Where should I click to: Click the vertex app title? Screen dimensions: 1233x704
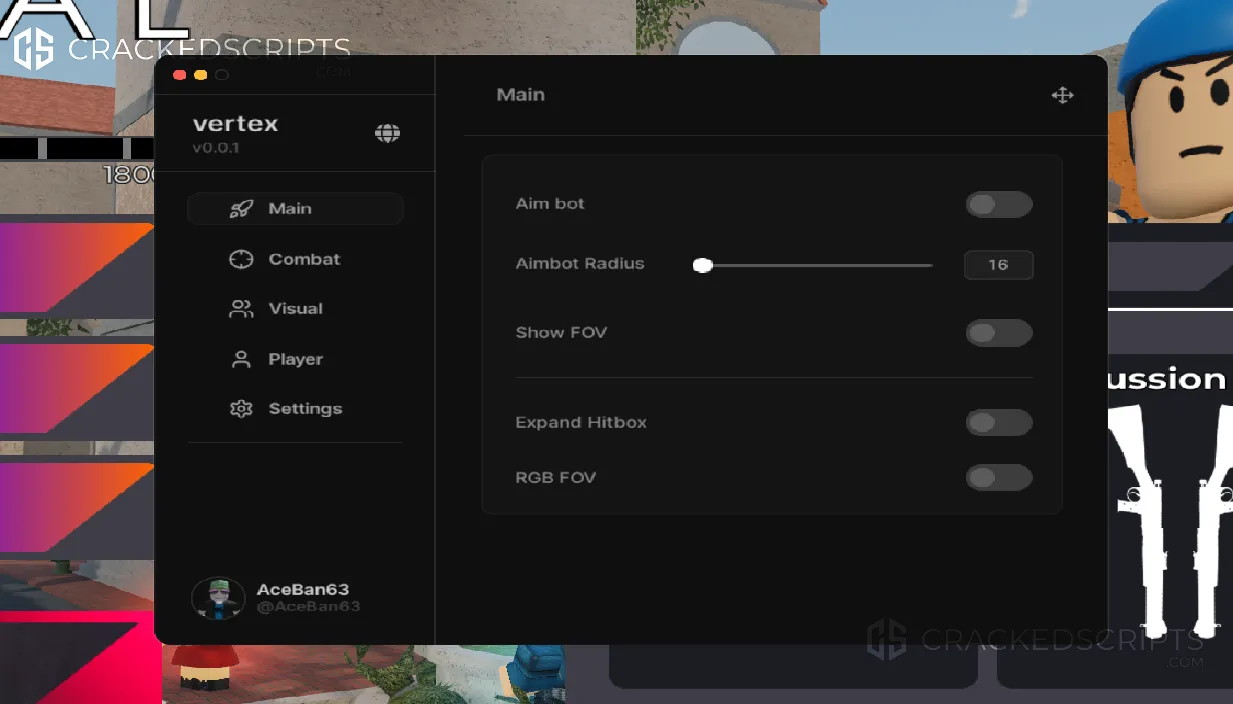coord(235,124)
